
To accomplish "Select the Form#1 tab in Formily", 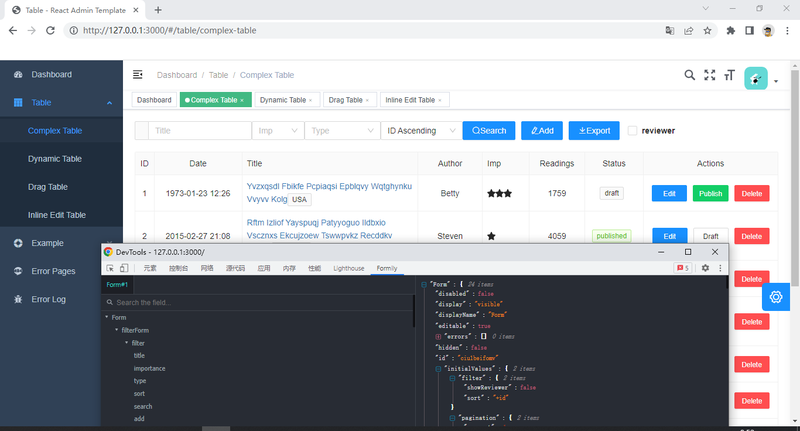I will click(117, 285).
